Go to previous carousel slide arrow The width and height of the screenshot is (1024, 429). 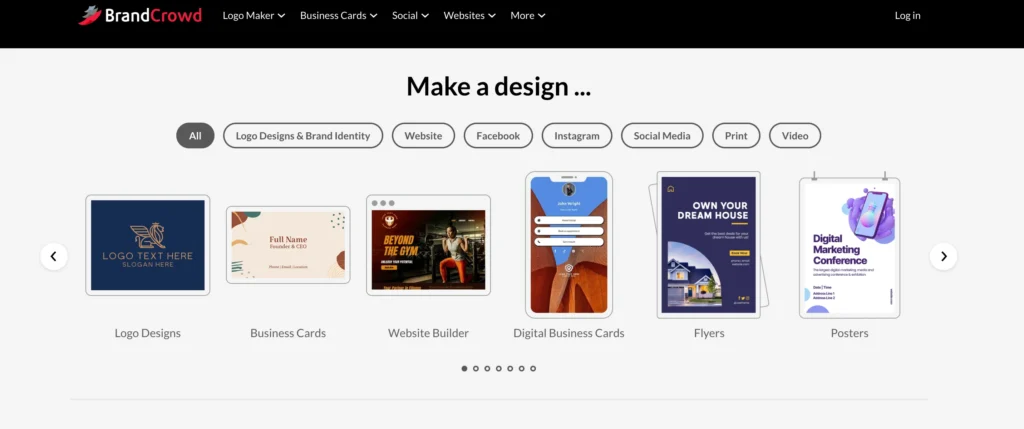point(54,257)
